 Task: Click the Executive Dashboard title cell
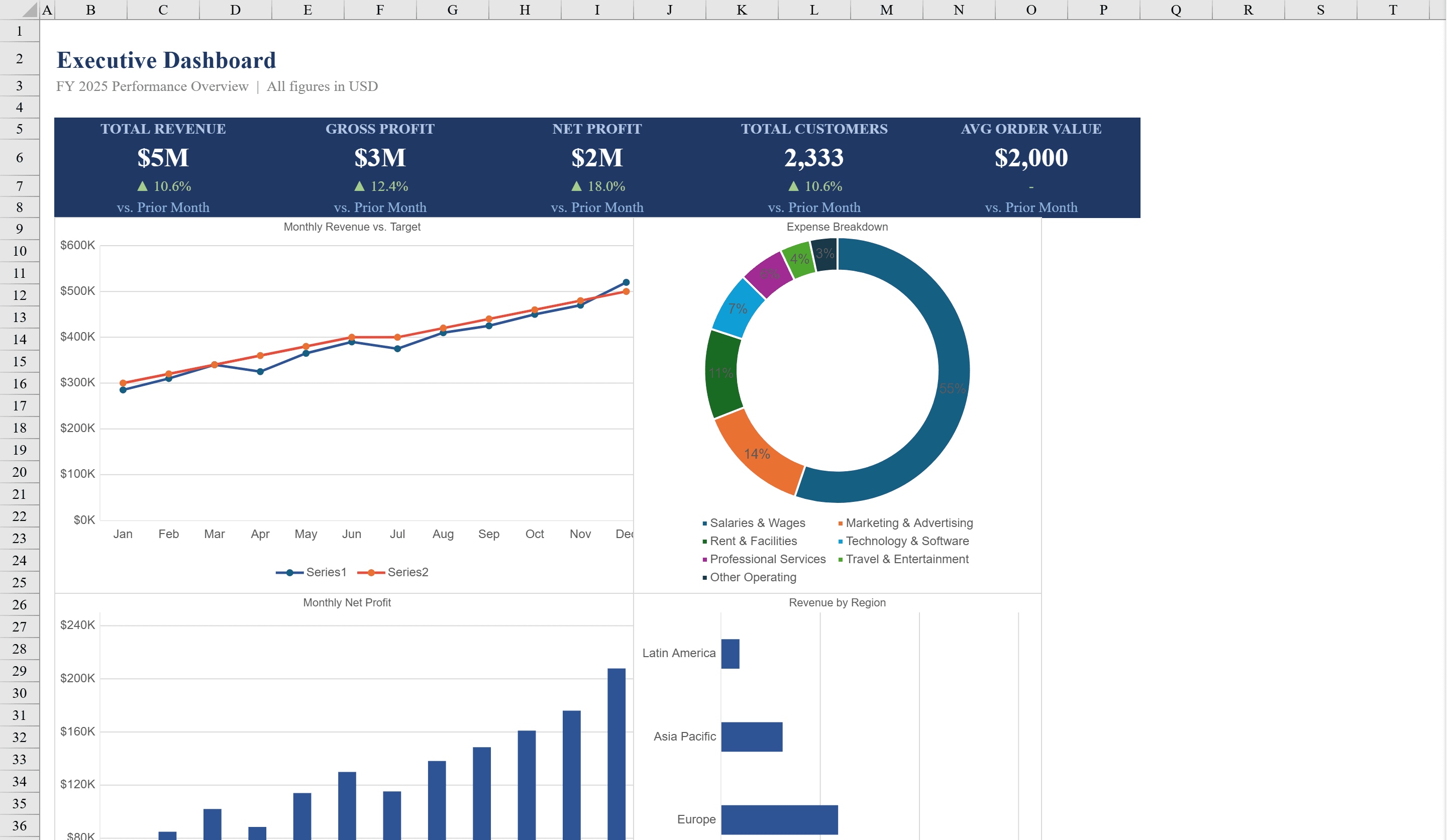pyautogui.click(x=165, y=60)
